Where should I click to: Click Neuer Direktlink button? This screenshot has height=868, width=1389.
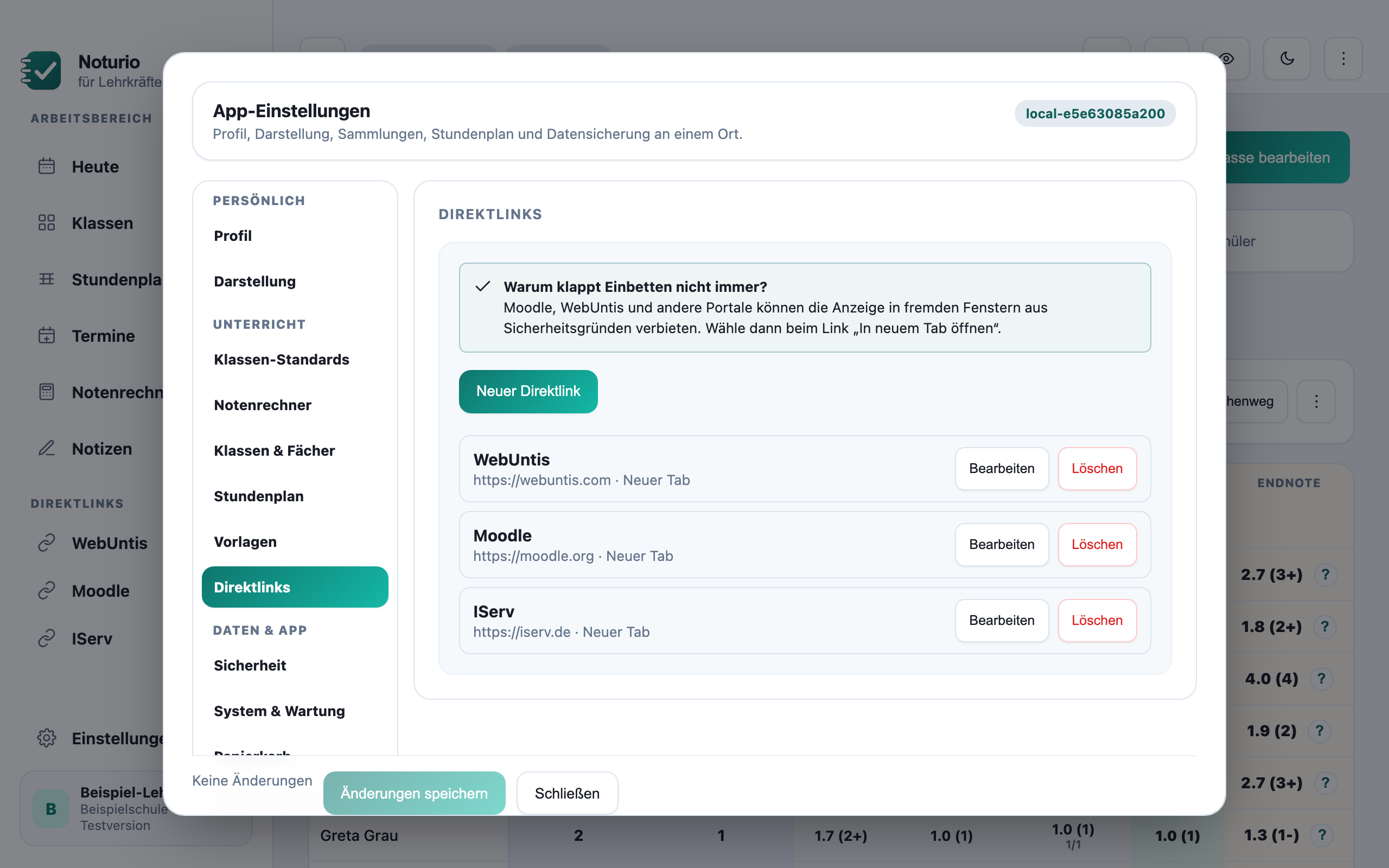pos(528,391)
